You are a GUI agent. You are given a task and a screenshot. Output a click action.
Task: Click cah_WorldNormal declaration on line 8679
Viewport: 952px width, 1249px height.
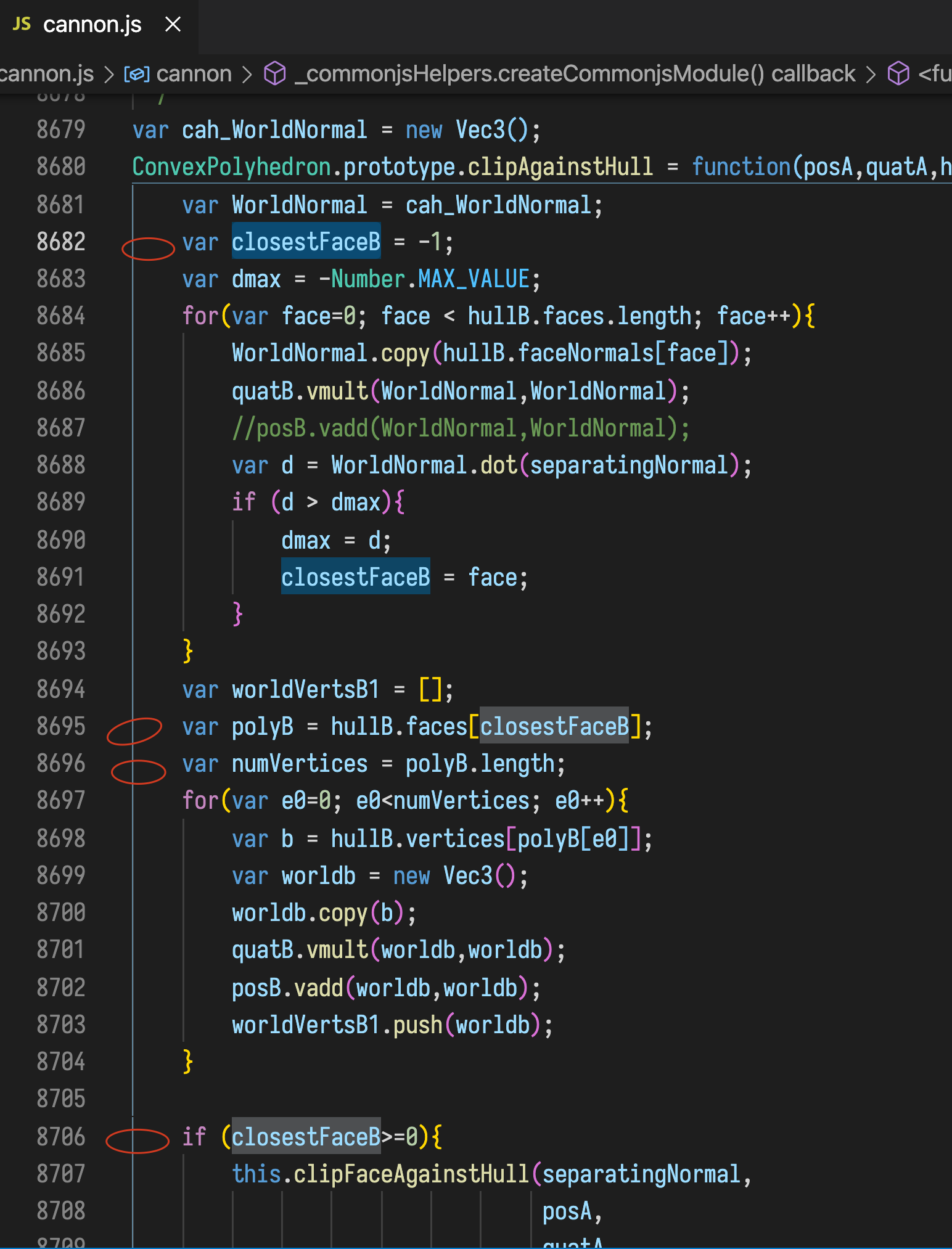click(x=274, y=130)
